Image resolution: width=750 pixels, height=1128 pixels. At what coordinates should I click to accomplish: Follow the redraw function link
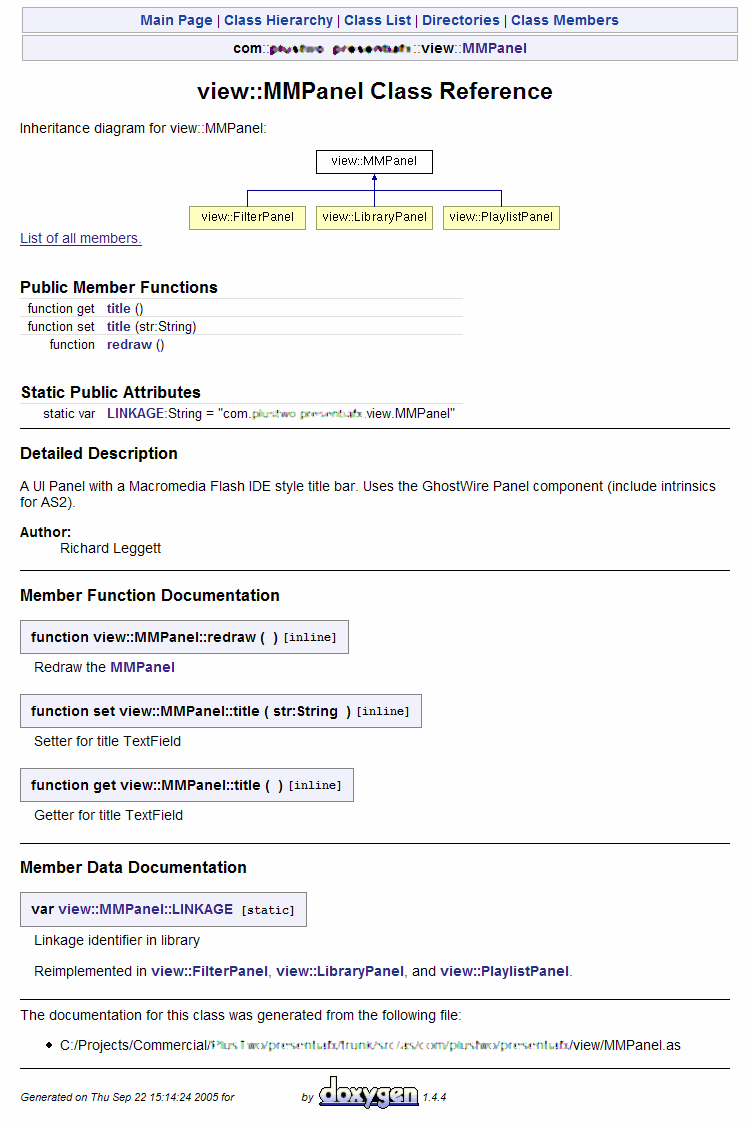pos(129,345)
